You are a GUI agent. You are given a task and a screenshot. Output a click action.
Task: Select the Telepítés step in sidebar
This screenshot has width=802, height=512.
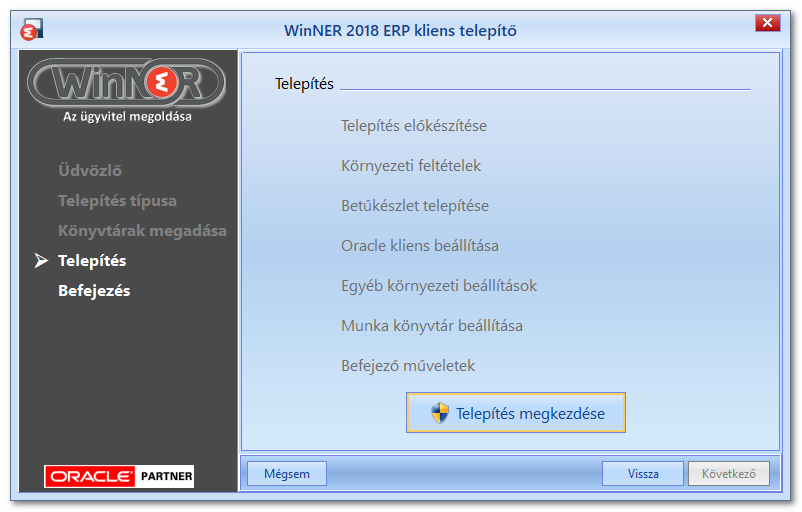pyautogui.click(x=92, y=260)
